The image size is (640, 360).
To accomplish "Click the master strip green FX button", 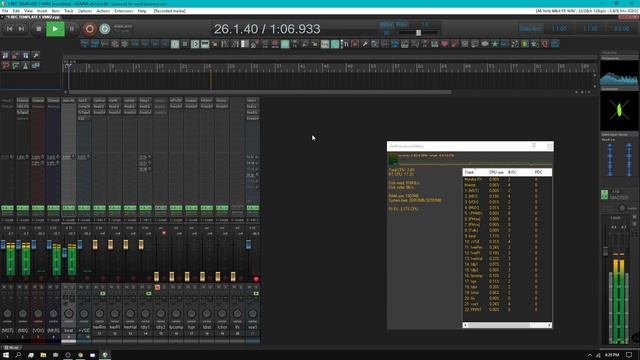I will (604, 195).
